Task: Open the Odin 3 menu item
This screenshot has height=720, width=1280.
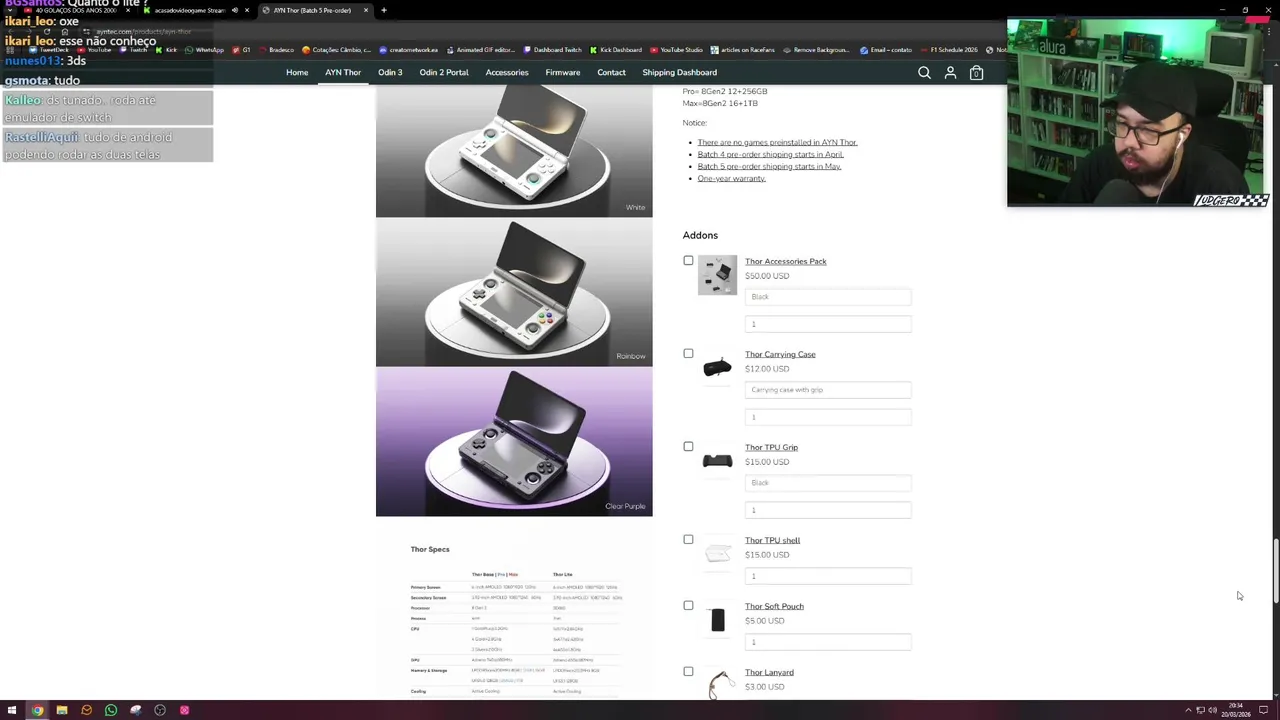Action: click(x=390, y=72)
